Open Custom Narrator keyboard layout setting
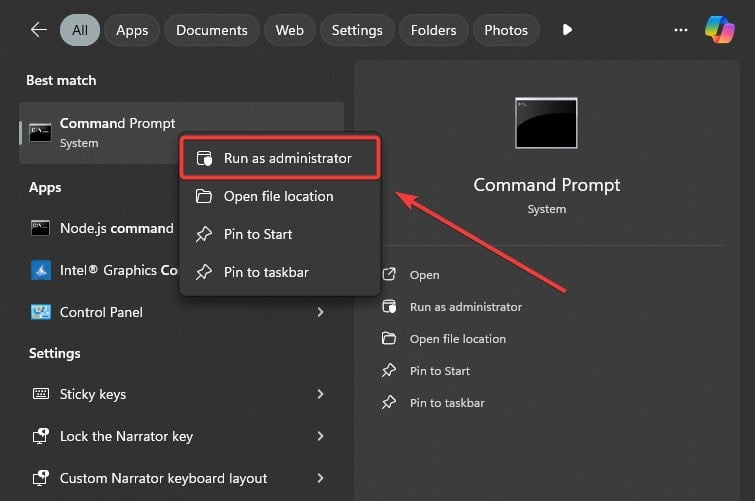This screenshot has width=755, height=501. point(181,478)
